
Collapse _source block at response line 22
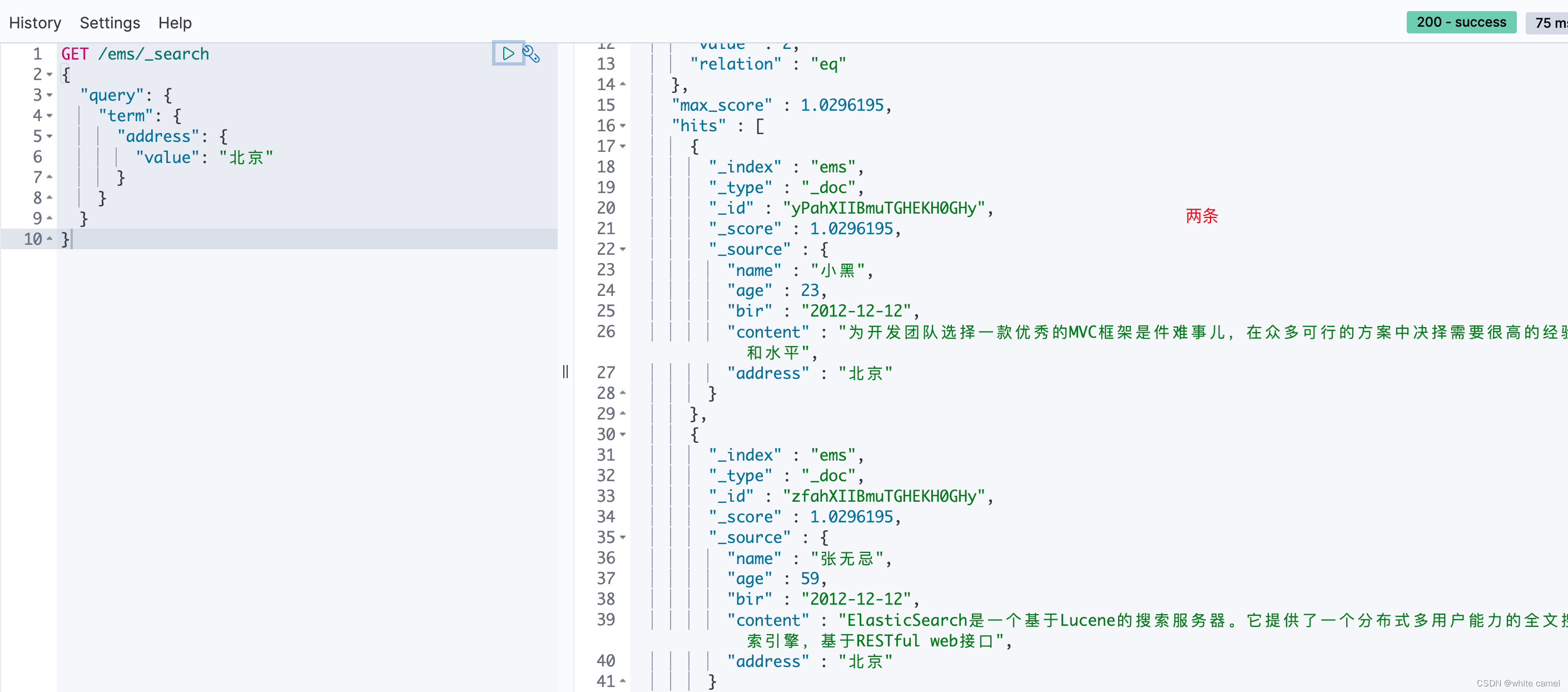[x=623, y=249]
